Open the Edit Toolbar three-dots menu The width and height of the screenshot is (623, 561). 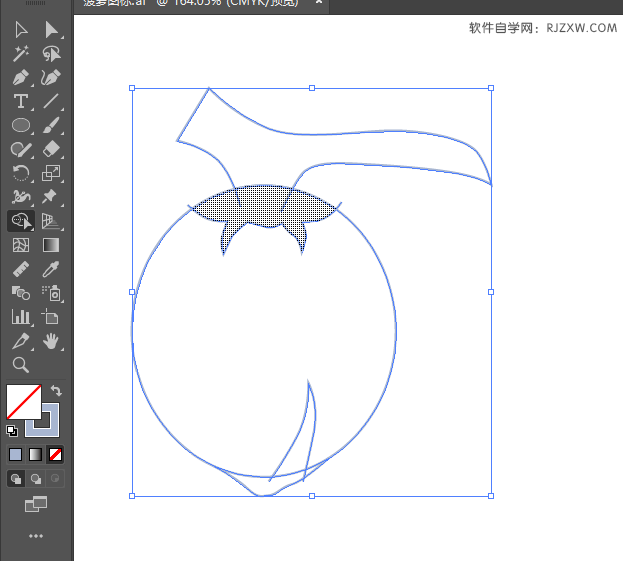[x=36, y=536]
